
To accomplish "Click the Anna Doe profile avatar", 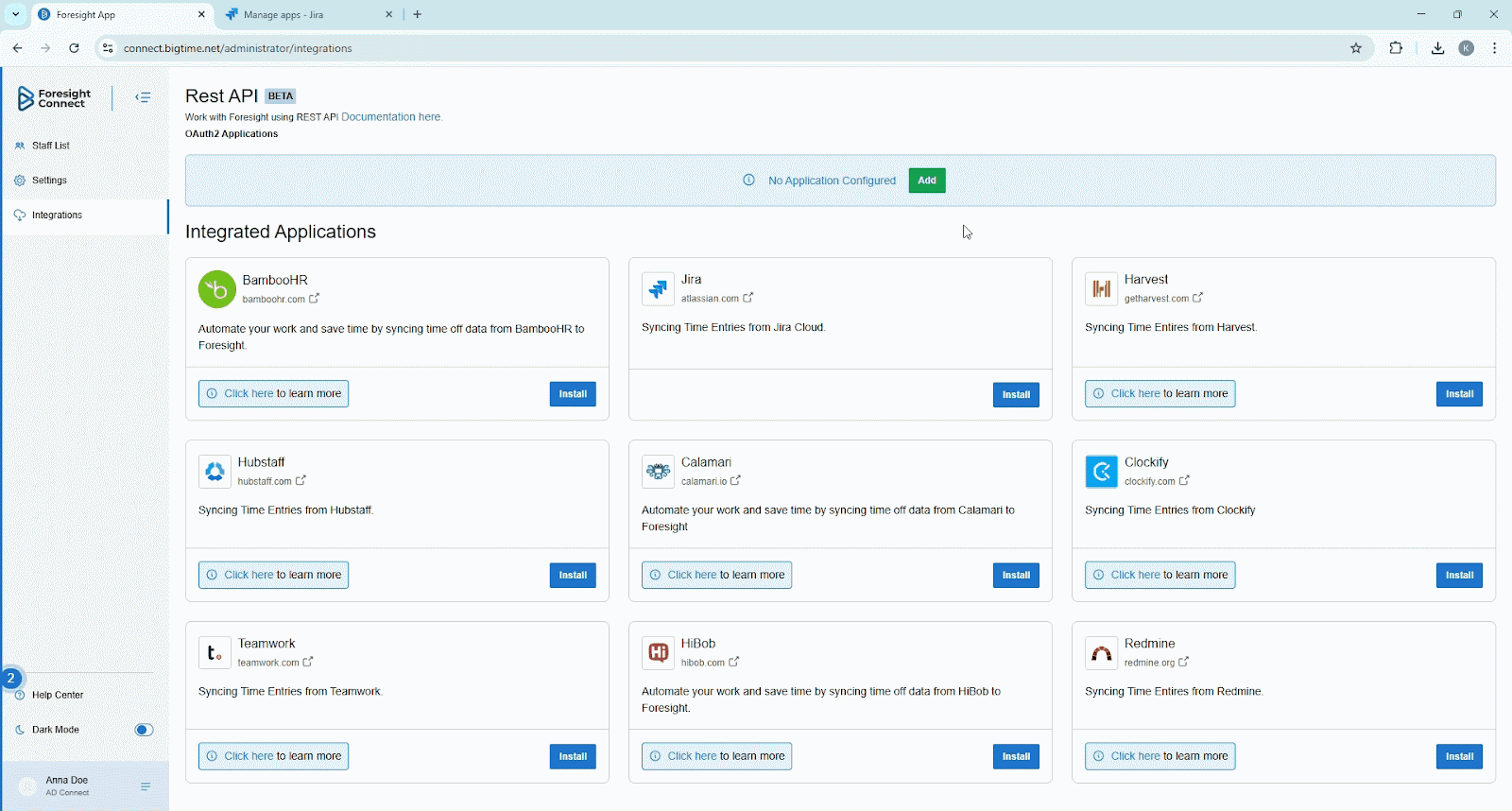I will point(27,786).
